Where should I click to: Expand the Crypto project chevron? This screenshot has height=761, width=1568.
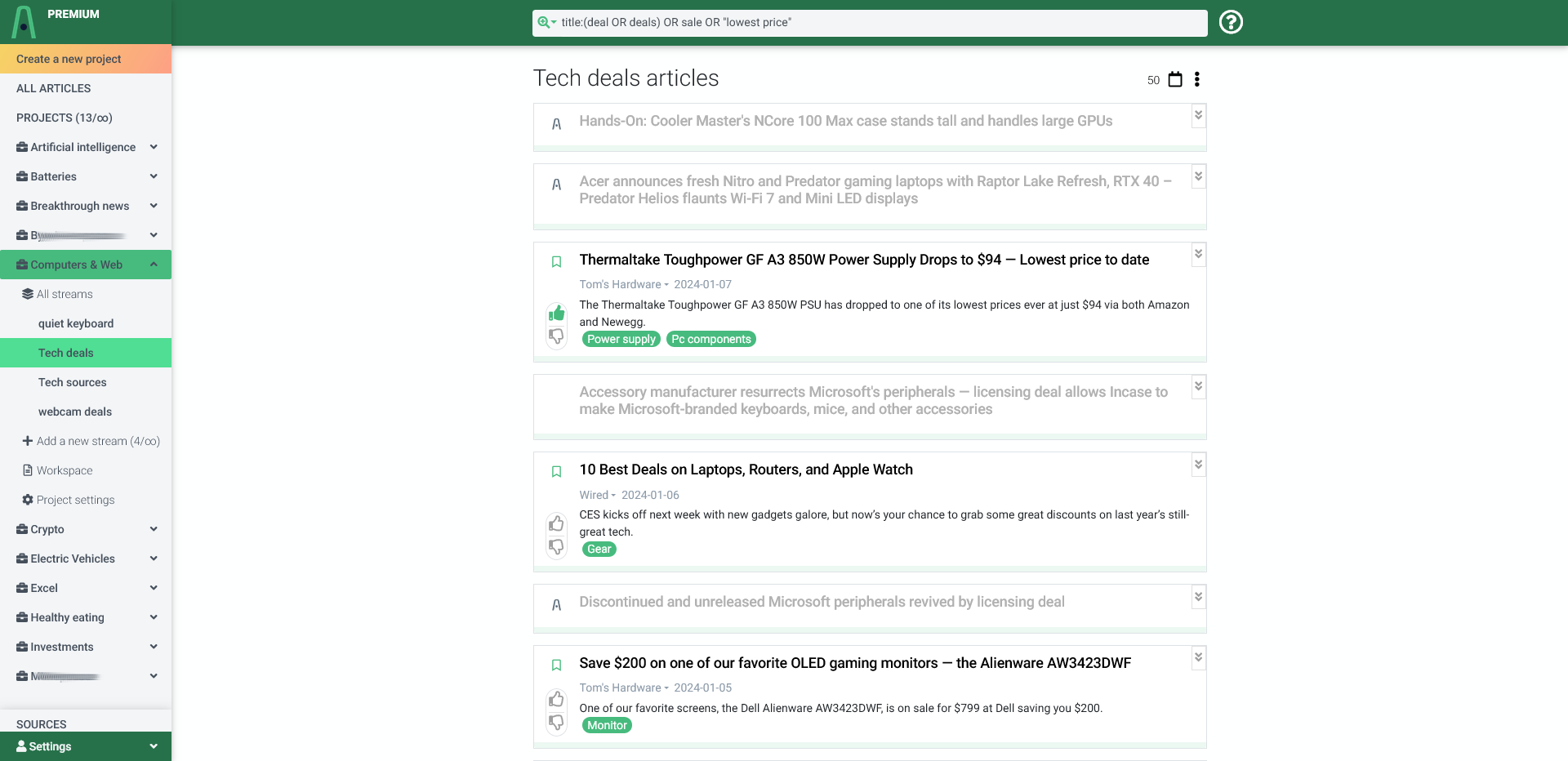154,529
